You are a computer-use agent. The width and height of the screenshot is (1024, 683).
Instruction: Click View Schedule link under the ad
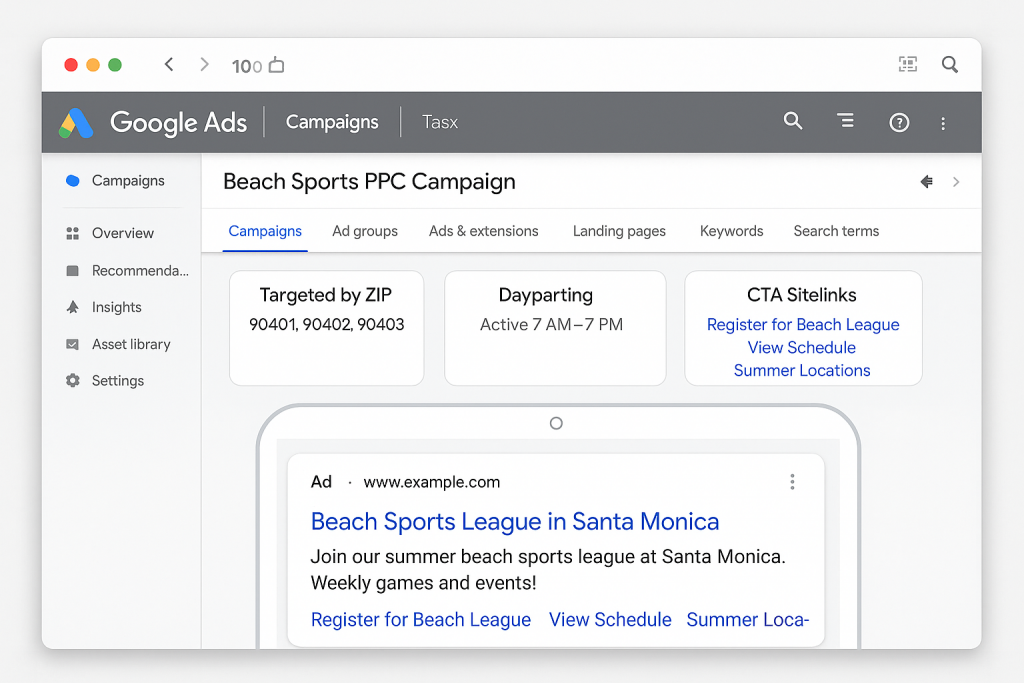610,620
